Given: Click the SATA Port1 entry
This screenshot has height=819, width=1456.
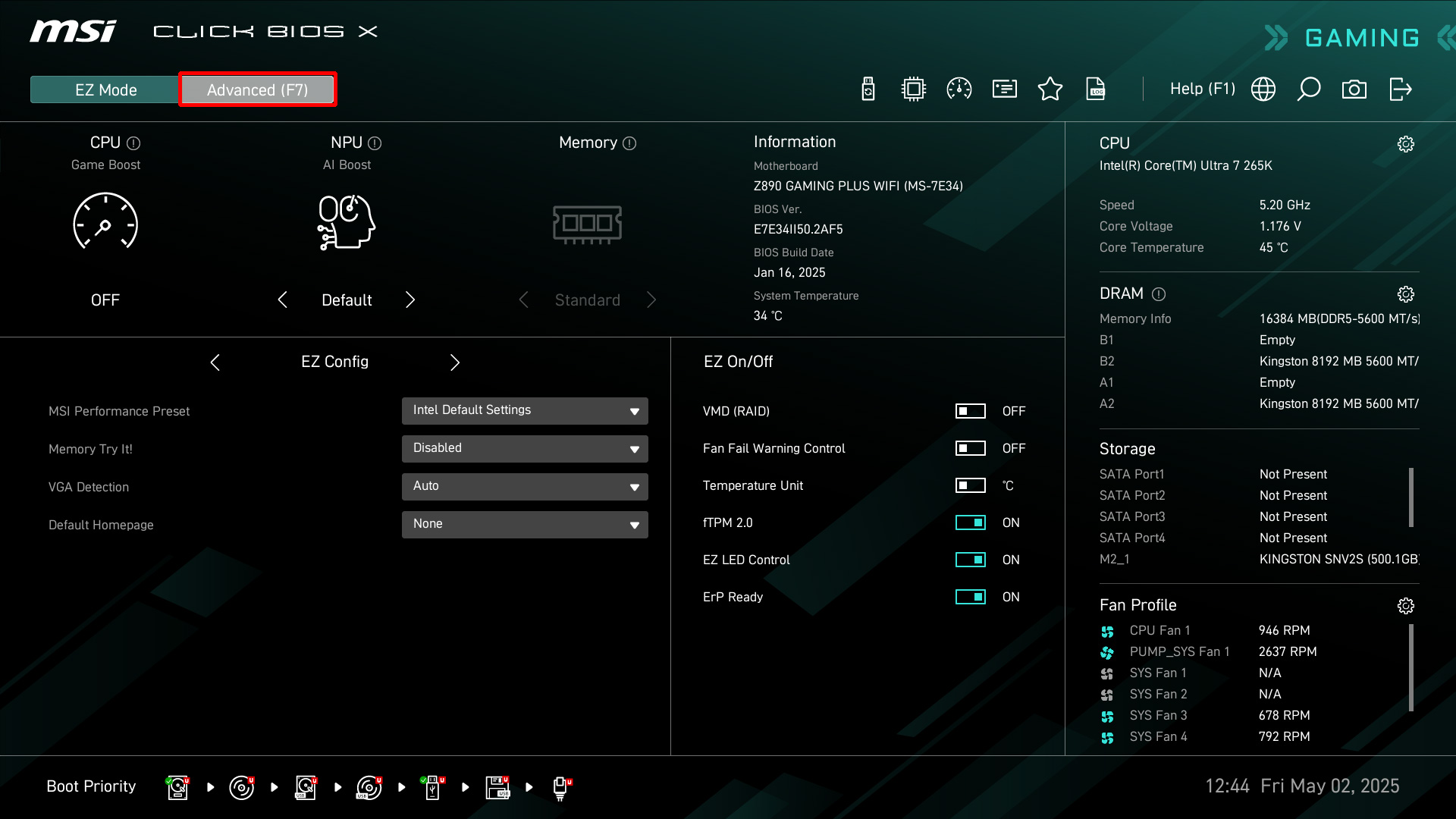Looking at the screenshot, I should tap(1259, 474).
